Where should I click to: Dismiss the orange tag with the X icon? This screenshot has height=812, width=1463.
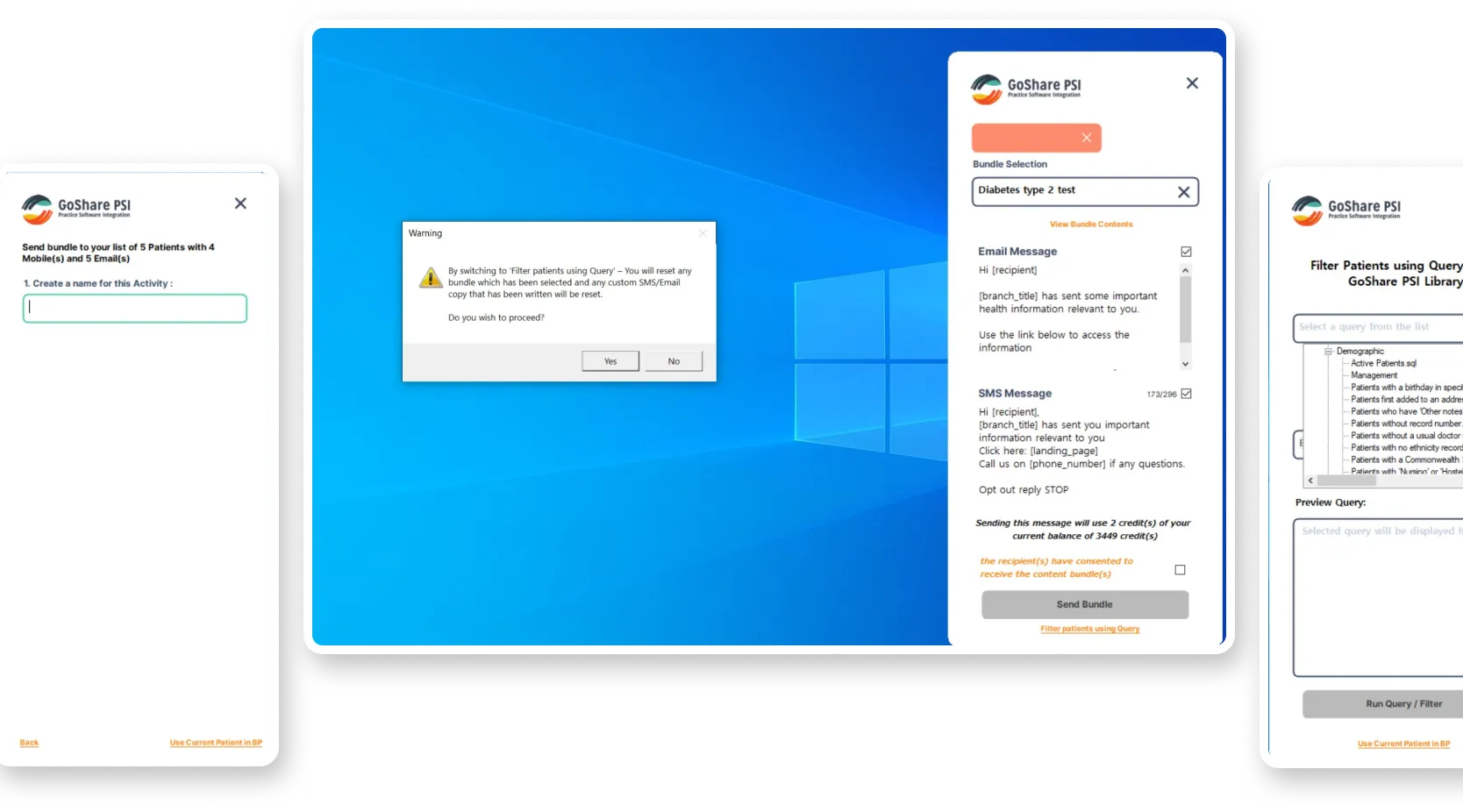click(1086, 138)
